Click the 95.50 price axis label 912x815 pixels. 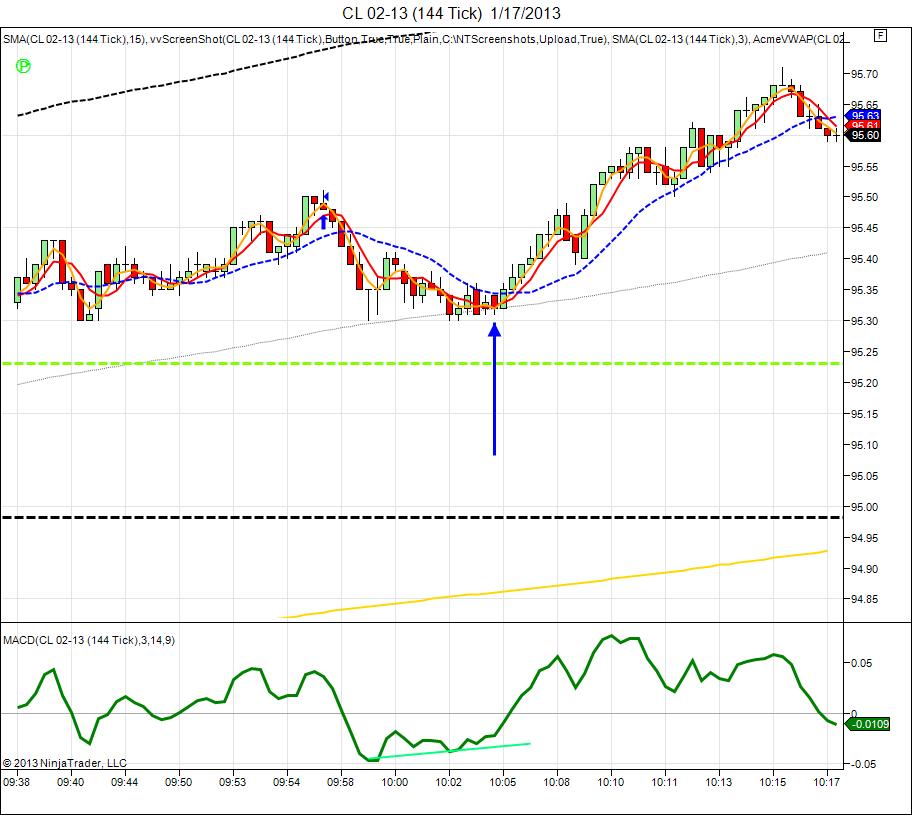coord(864,197)
